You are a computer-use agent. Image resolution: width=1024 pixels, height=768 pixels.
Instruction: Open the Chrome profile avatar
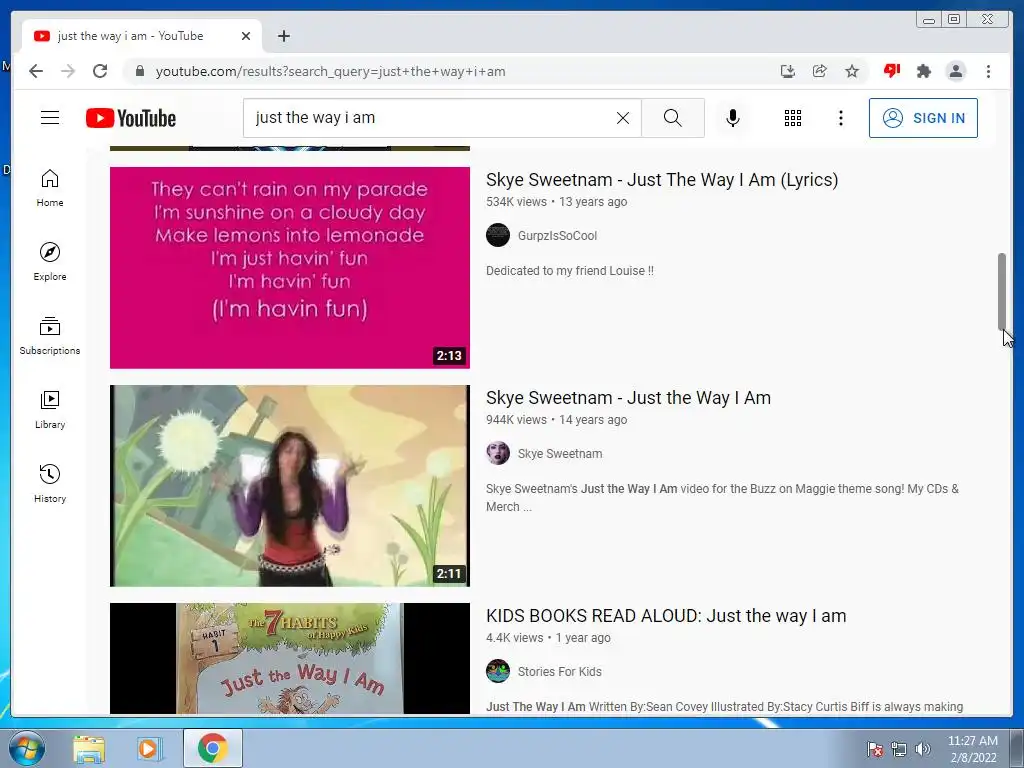(955, 71)
